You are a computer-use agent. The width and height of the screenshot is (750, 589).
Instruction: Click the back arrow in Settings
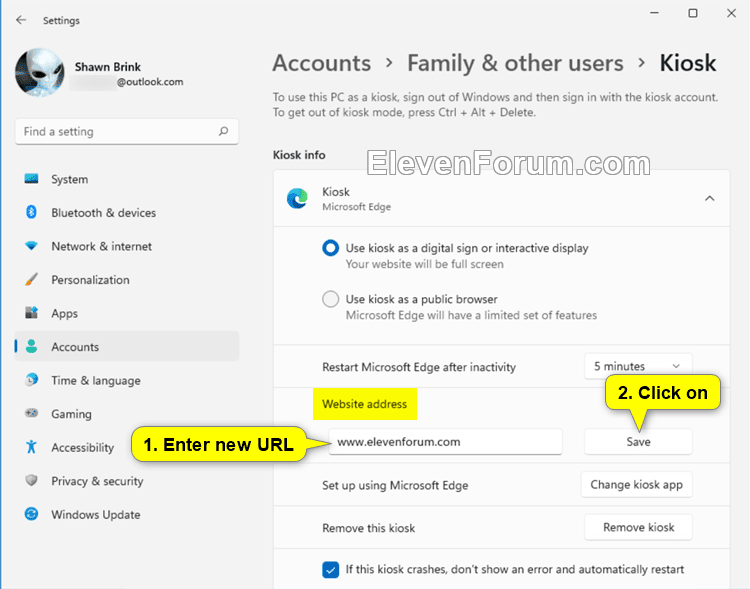coord(21,20)
